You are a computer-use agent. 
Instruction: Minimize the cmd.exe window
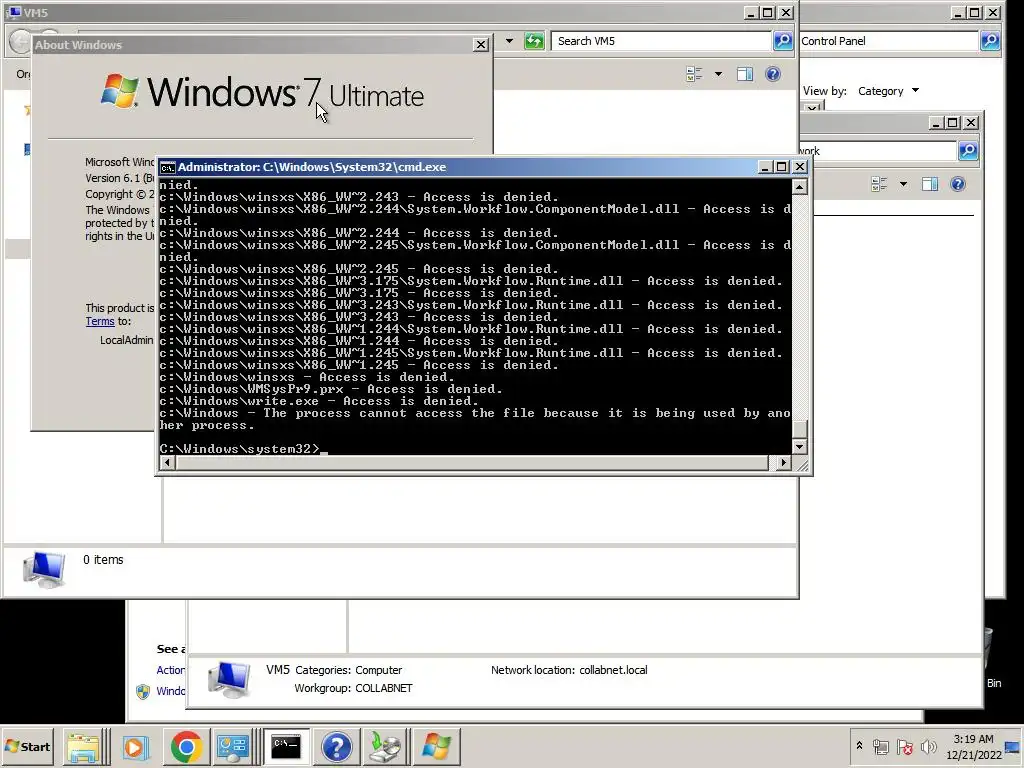[x=765, y=167]
